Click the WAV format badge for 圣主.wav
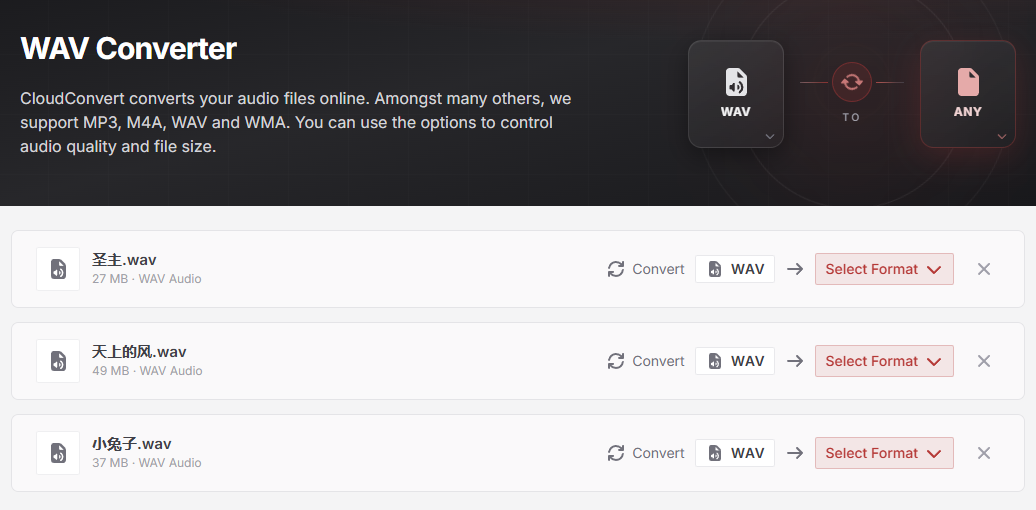1036x510 pixels. 735,269
